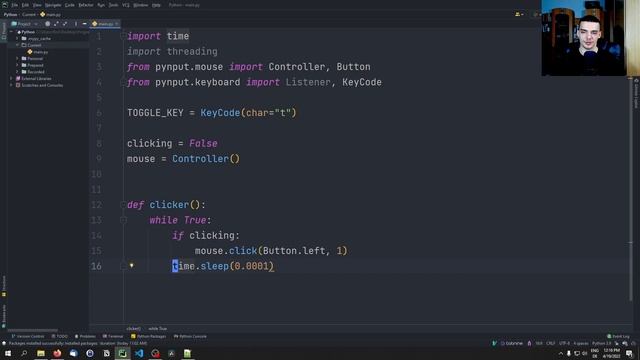Fold the clicker function at line 12

(123, 204)
